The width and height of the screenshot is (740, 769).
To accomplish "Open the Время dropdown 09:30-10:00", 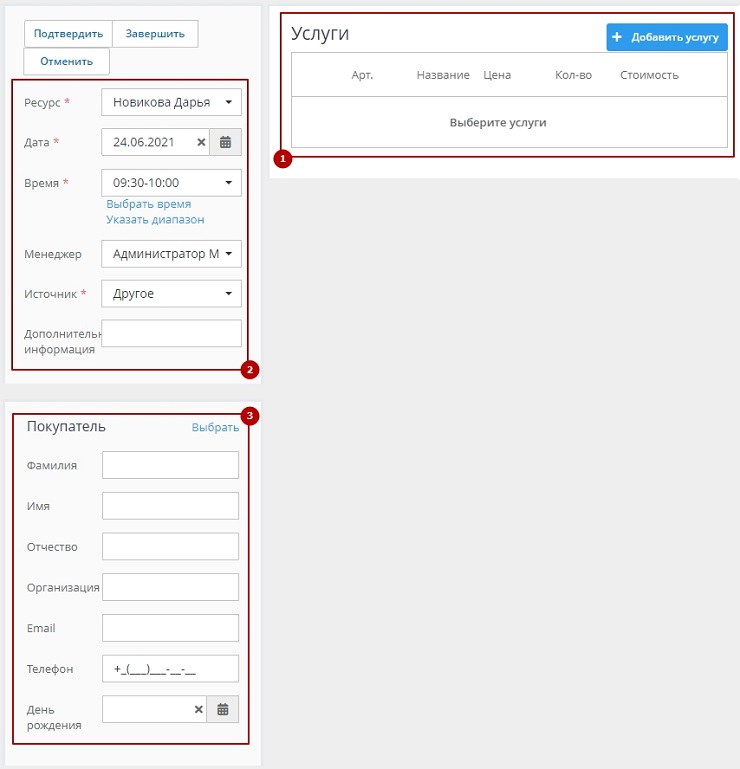I will 171,183.
